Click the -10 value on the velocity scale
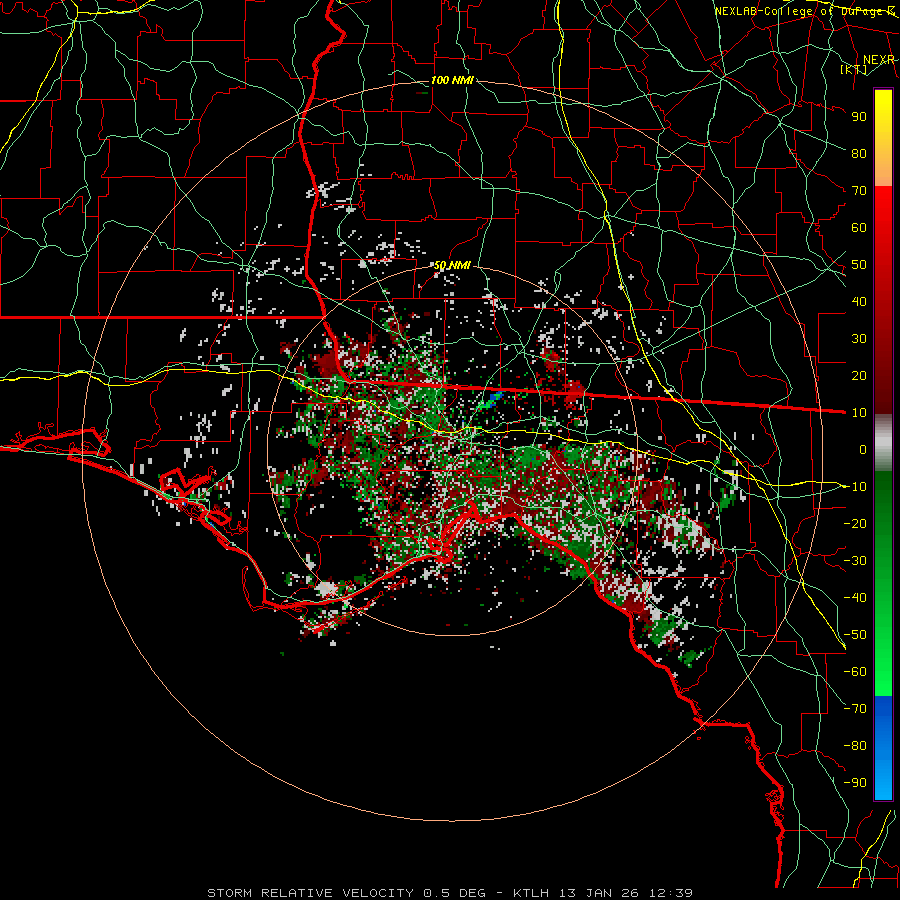The image size is (900, 900). tap(855, 487)
